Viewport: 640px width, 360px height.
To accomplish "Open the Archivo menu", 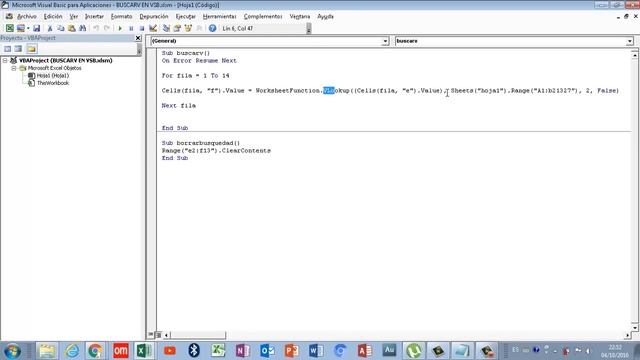I will (27, 16).
